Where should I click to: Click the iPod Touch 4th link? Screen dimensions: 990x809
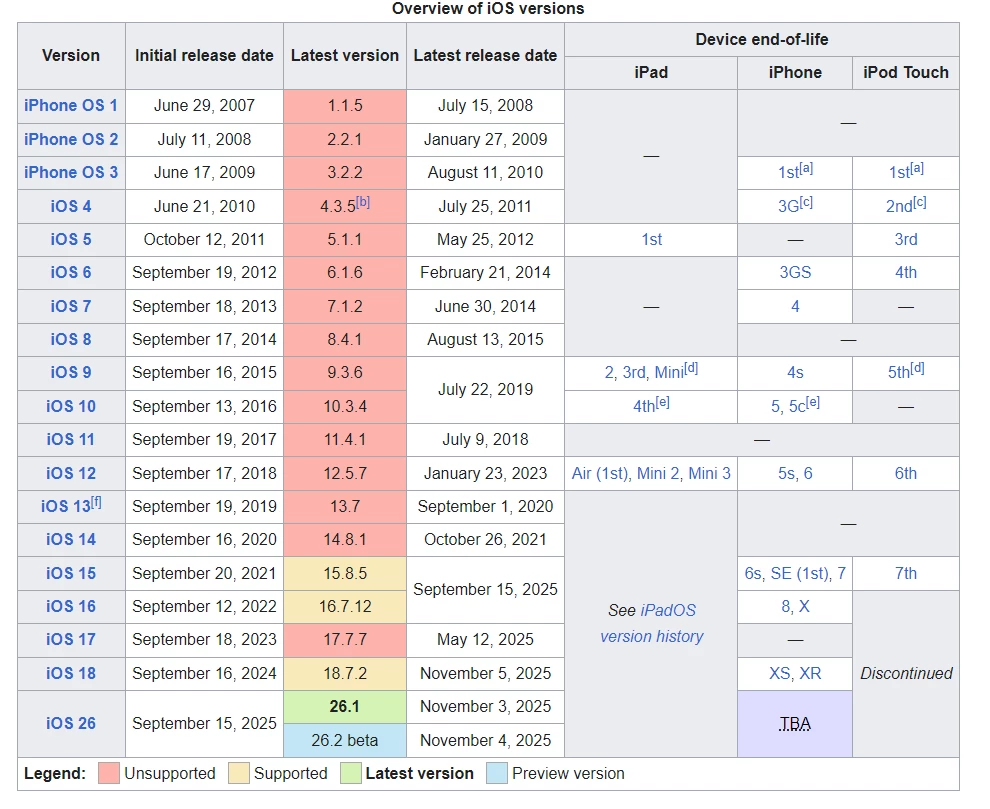point(906,272)
